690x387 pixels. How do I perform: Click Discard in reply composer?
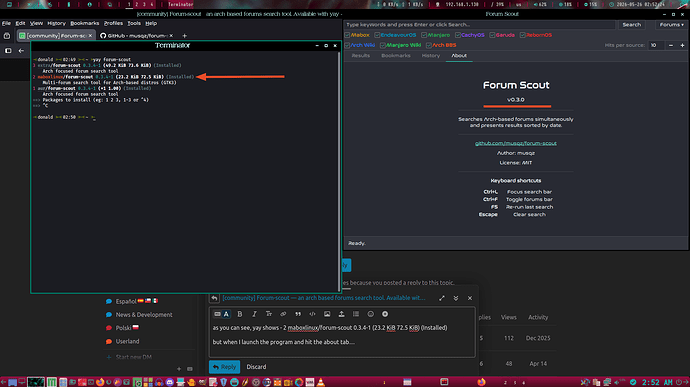click(x=256, y=367)
